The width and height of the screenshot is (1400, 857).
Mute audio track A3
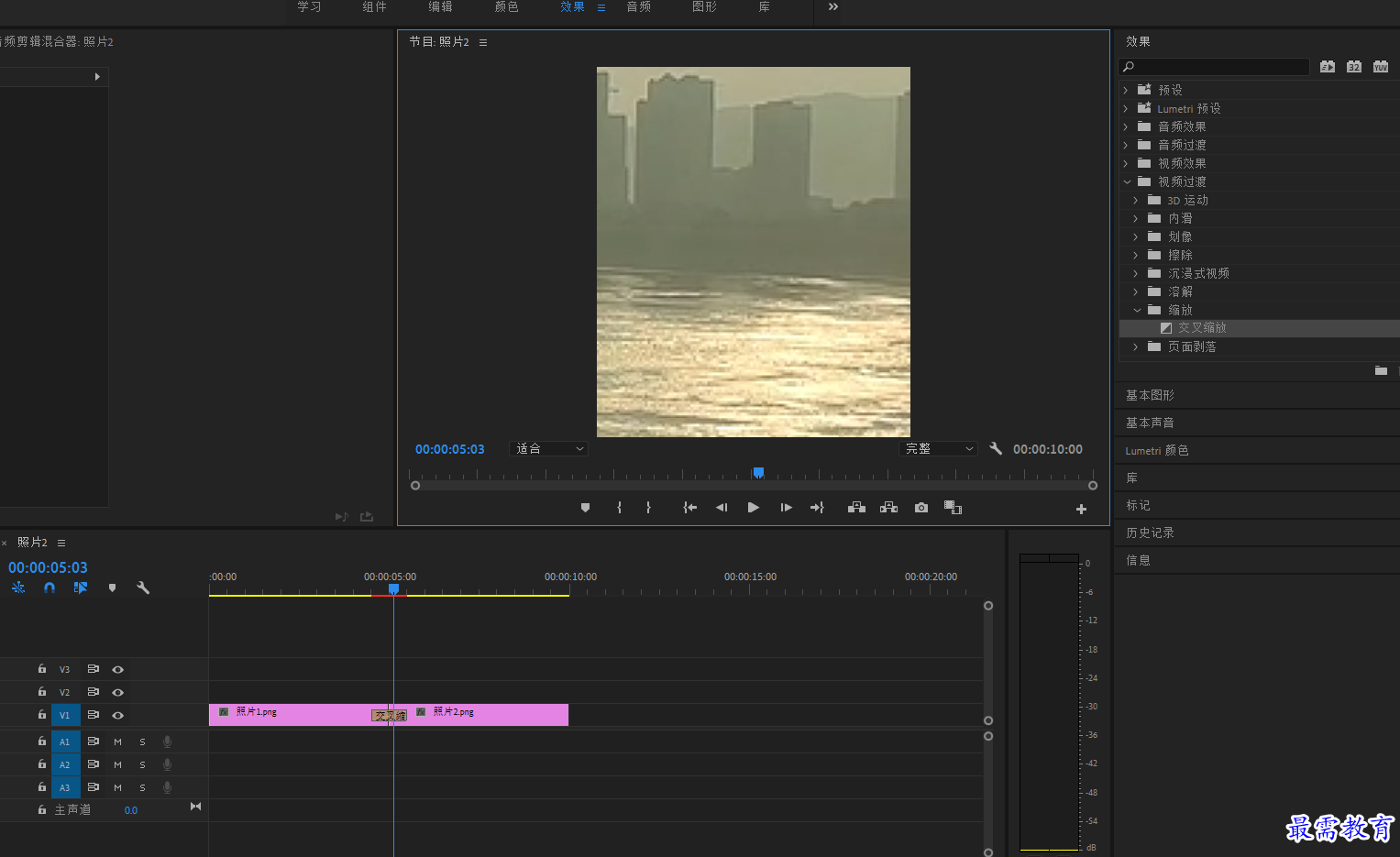117,787
